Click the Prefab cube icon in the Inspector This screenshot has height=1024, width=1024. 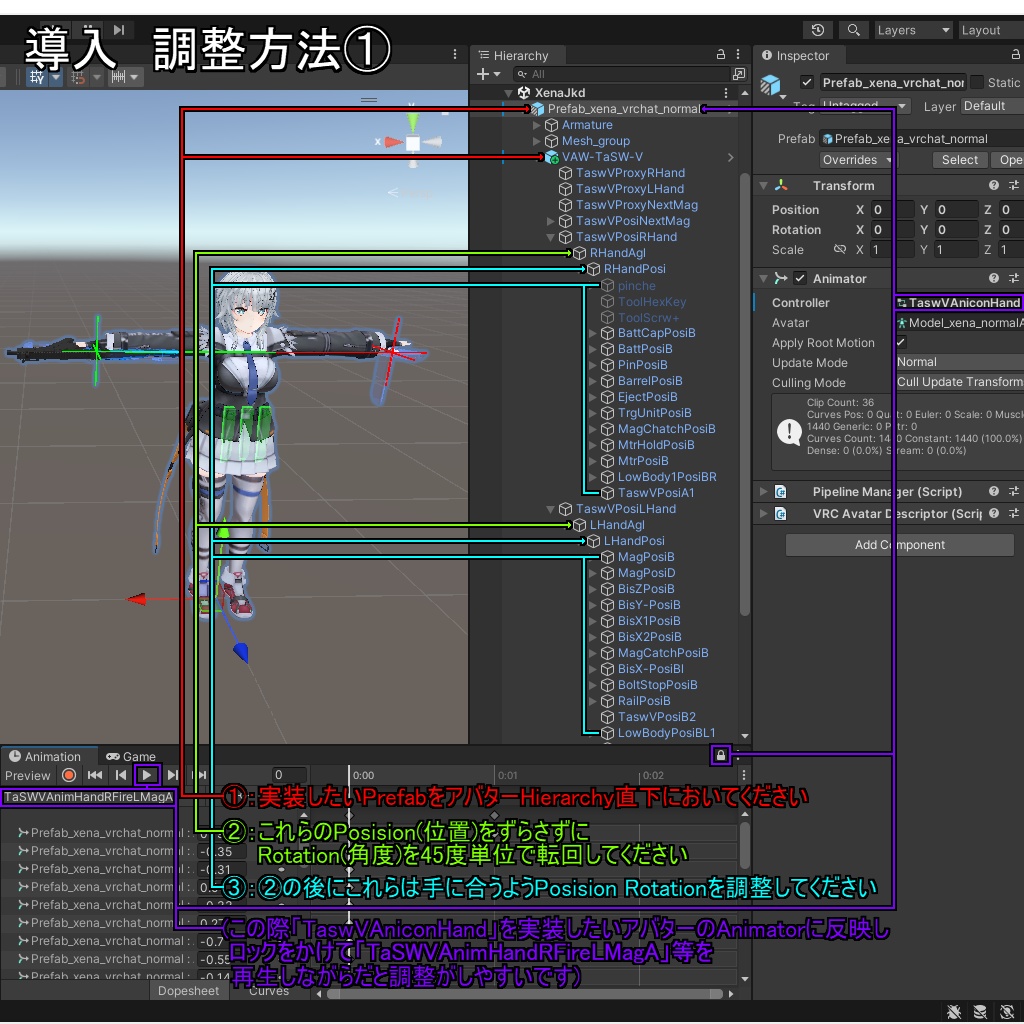point(770,85)
